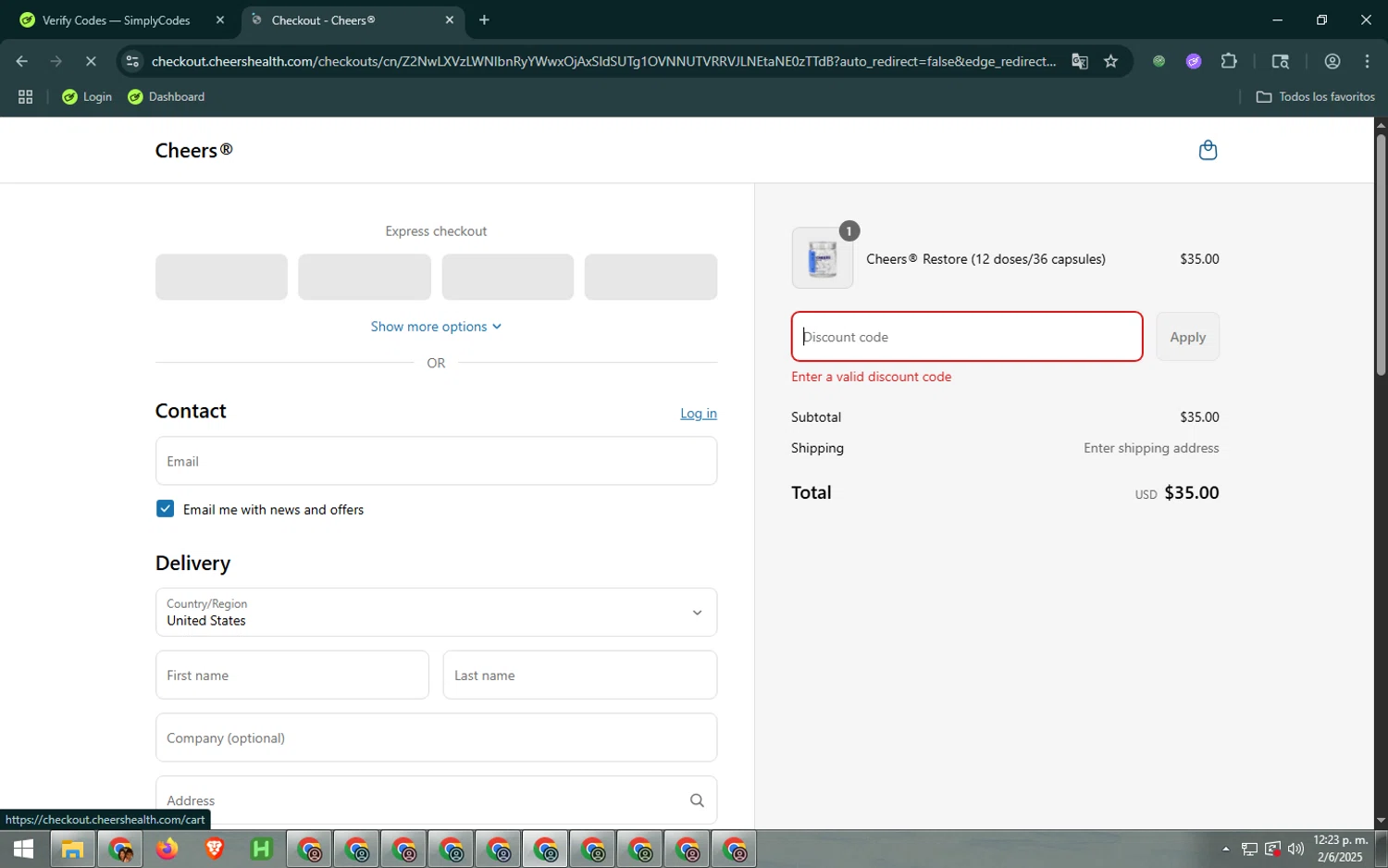The height and width of the screenshot is (868, 1388).
Task: Click into the Email field
Action: [436, 461]
